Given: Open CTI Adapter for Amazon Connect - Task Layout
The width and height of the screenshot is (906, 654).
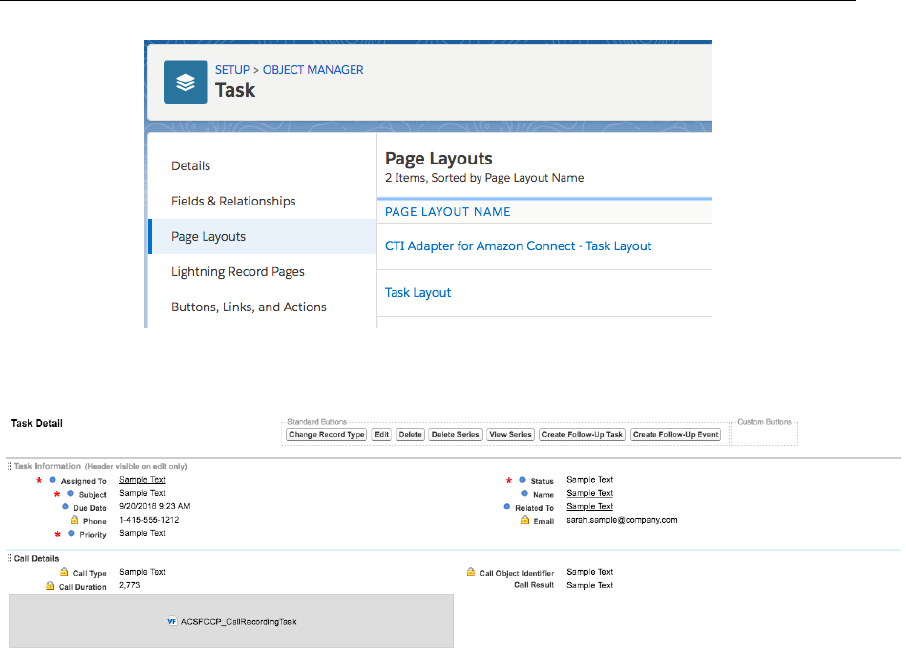Looking at the screenshot, I should tap(518, 246).
